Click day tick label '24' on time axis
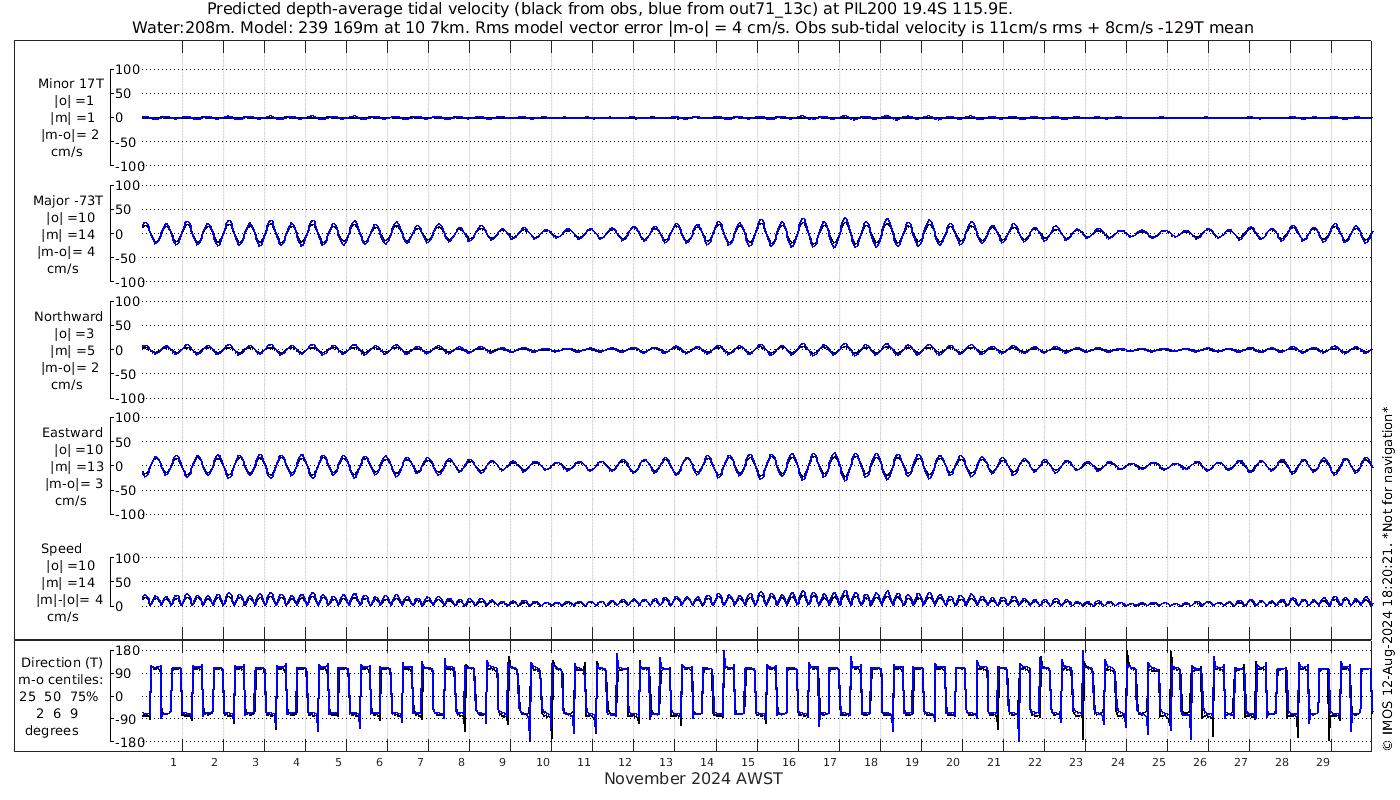This screenshot has width=1400, height=800. (x=1117, y=762)
